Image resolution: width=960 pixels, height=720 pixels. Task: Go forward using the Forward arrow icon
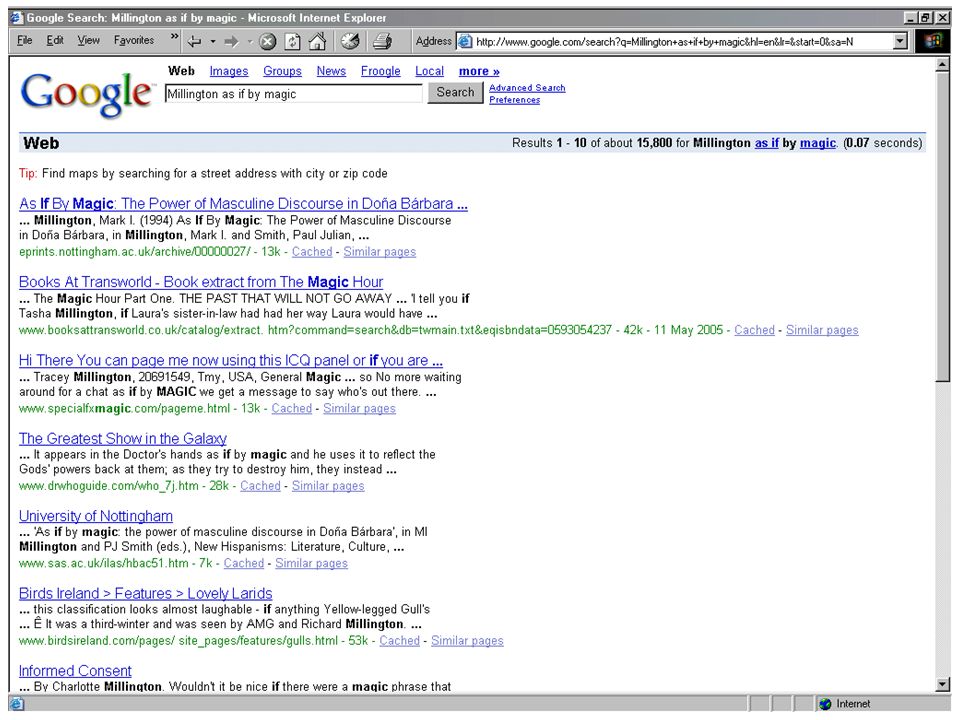click(231, 42)
